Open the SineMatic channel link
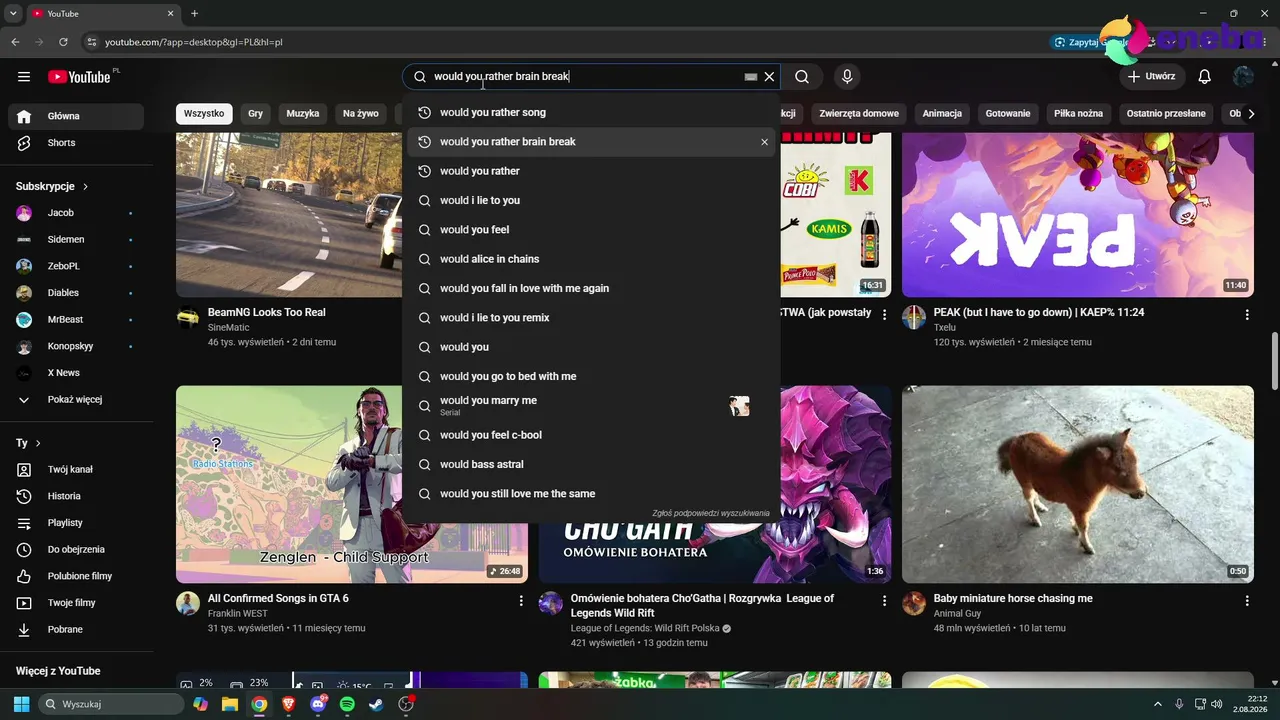 (x=228, y=328)
